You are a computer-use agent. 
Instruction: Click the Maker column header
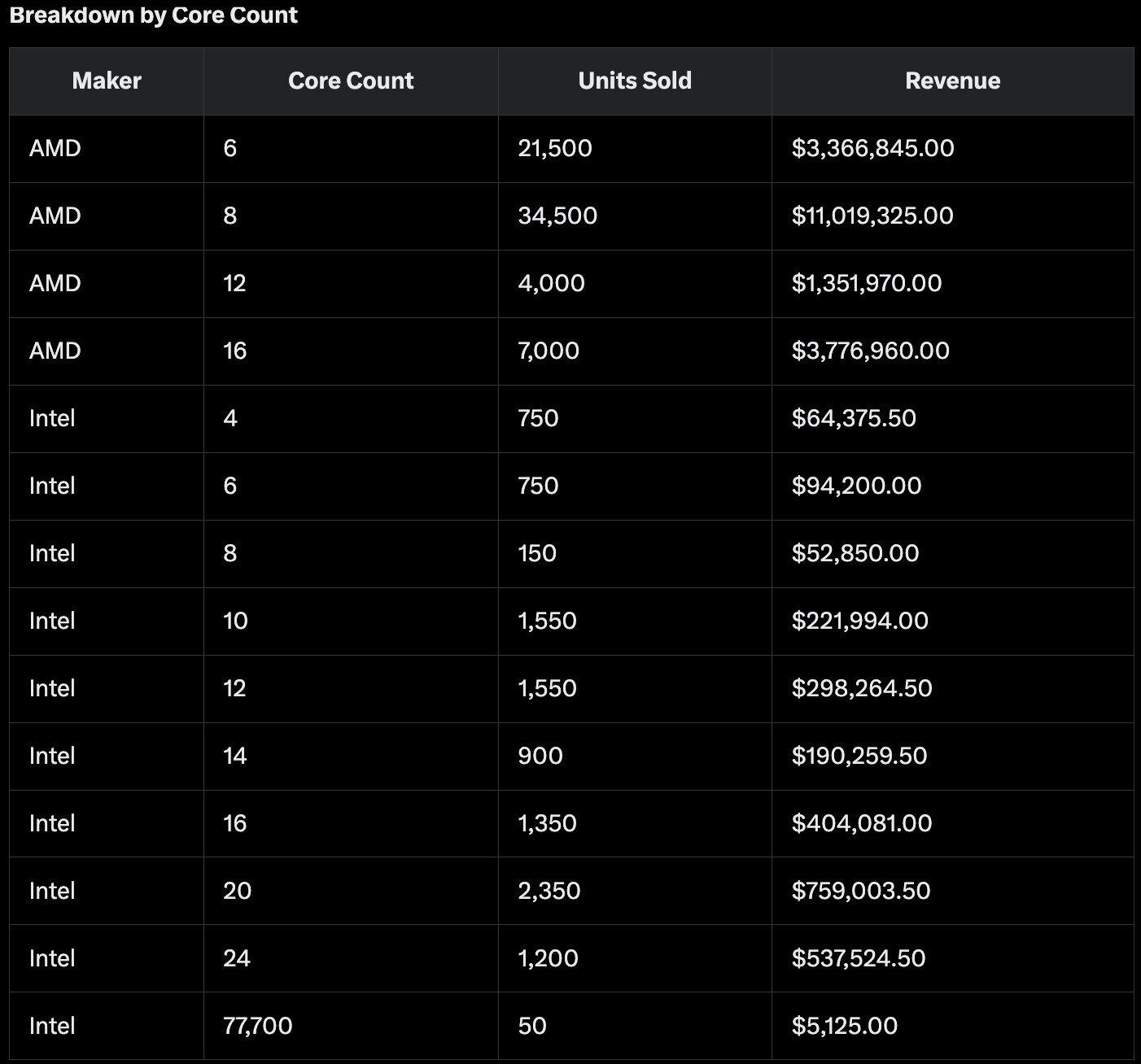[x=107, y=81]
